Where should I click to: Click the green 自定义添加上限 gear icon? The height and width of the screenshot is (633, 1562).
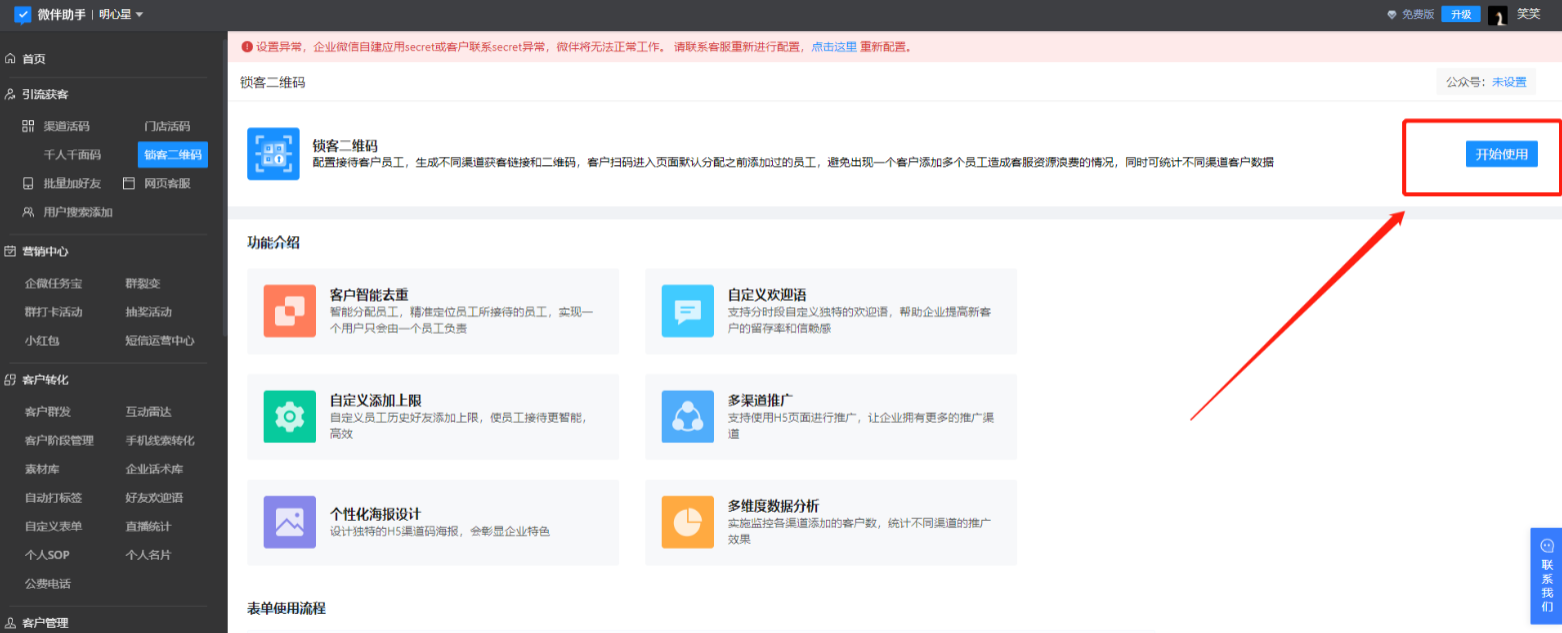click(x=290, y=417)
